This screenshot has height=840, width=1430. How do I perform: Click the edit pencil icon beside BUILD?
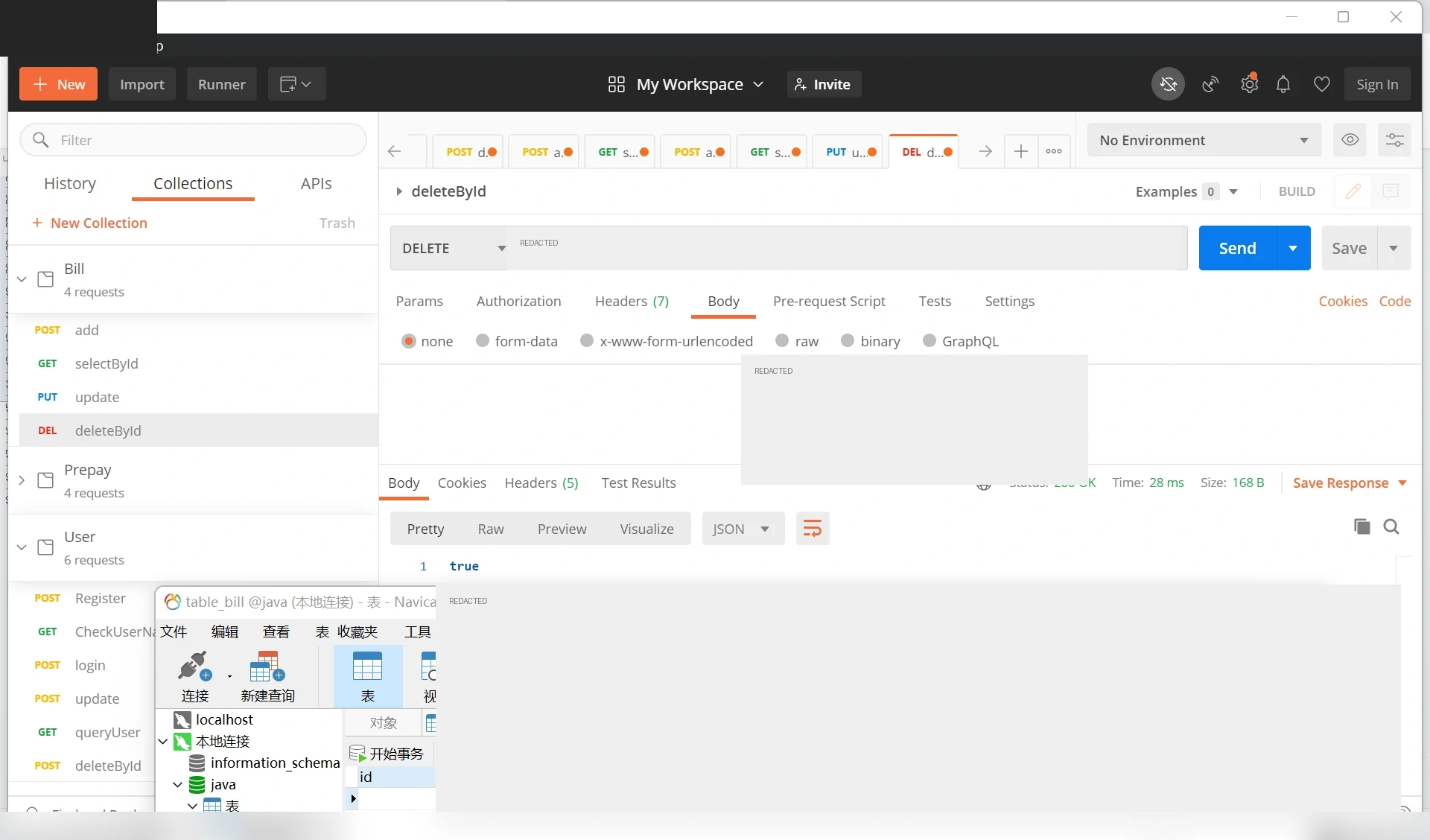coord(1353,191)
